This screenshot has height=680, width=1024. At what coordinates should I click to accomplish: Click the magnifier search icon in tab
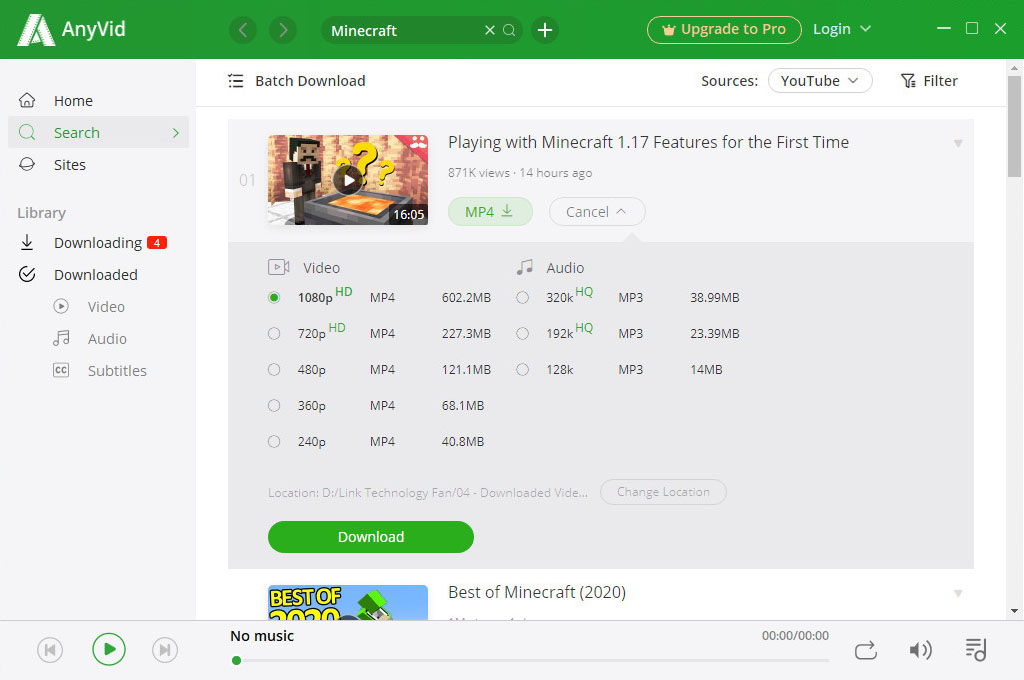(x=509, y=30)
